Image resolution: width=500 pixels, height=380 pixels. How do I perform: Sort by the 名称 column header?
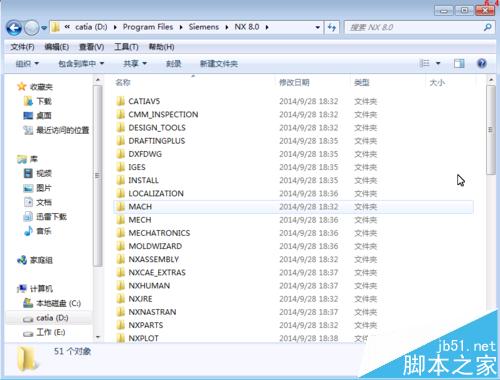[x=123, y=82]
